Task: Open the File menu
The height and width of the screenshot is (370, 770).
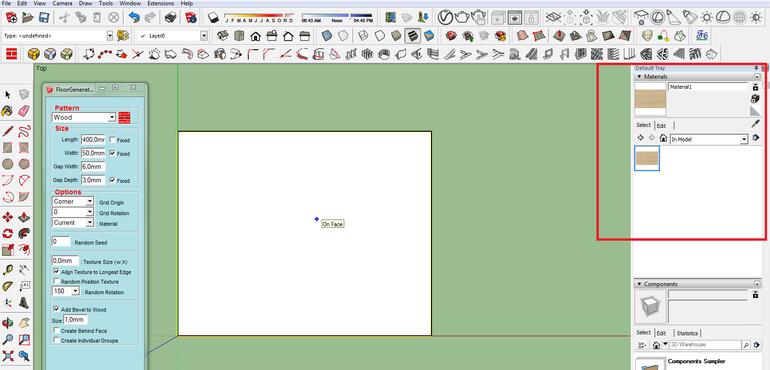Action: tap(6, 3)
